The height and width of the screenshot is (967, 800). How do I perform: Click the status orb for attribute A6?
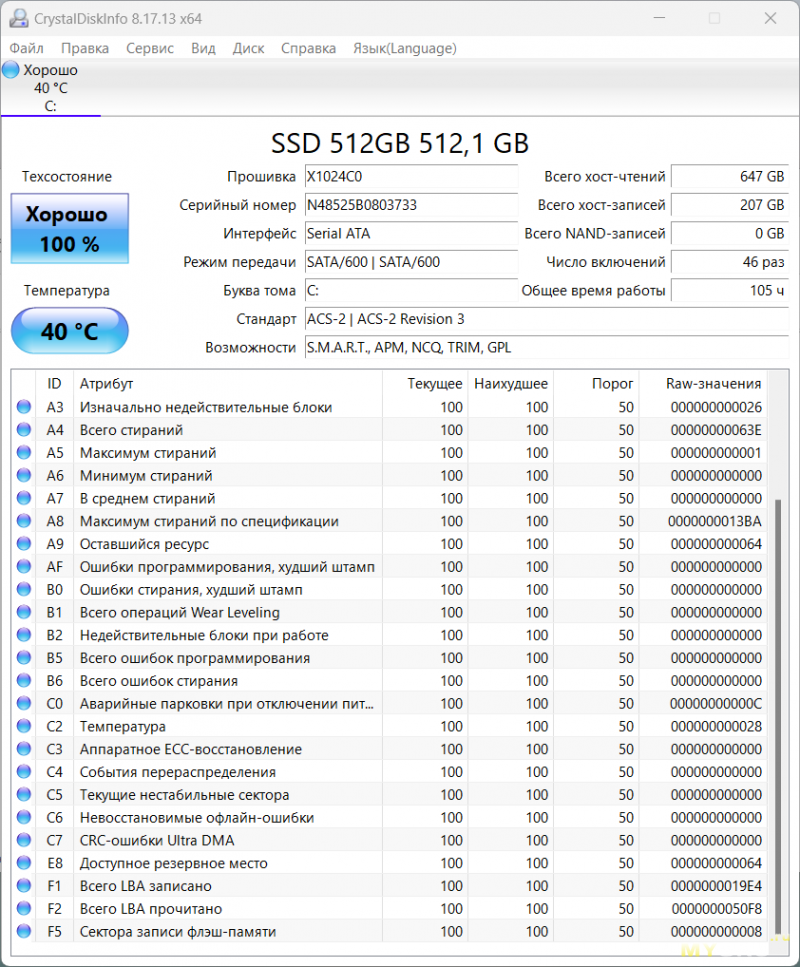tap(24, 475)
